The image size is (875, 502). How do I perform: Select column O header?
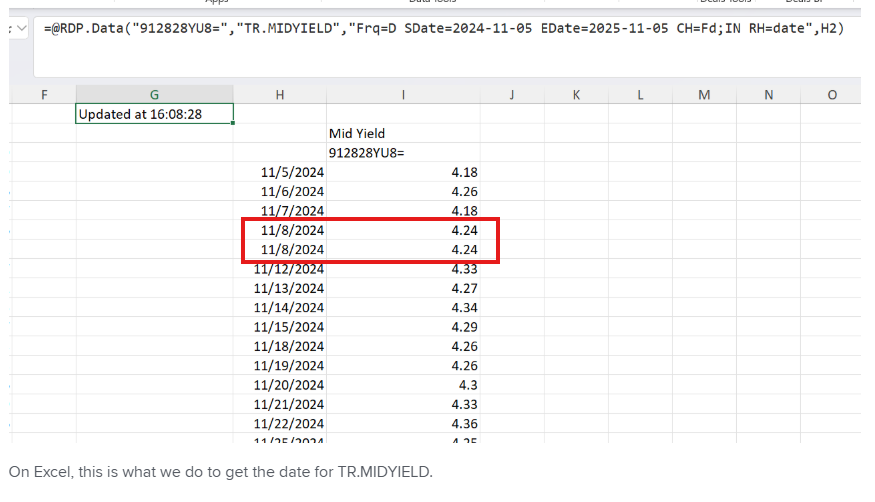tap(831, 95)
